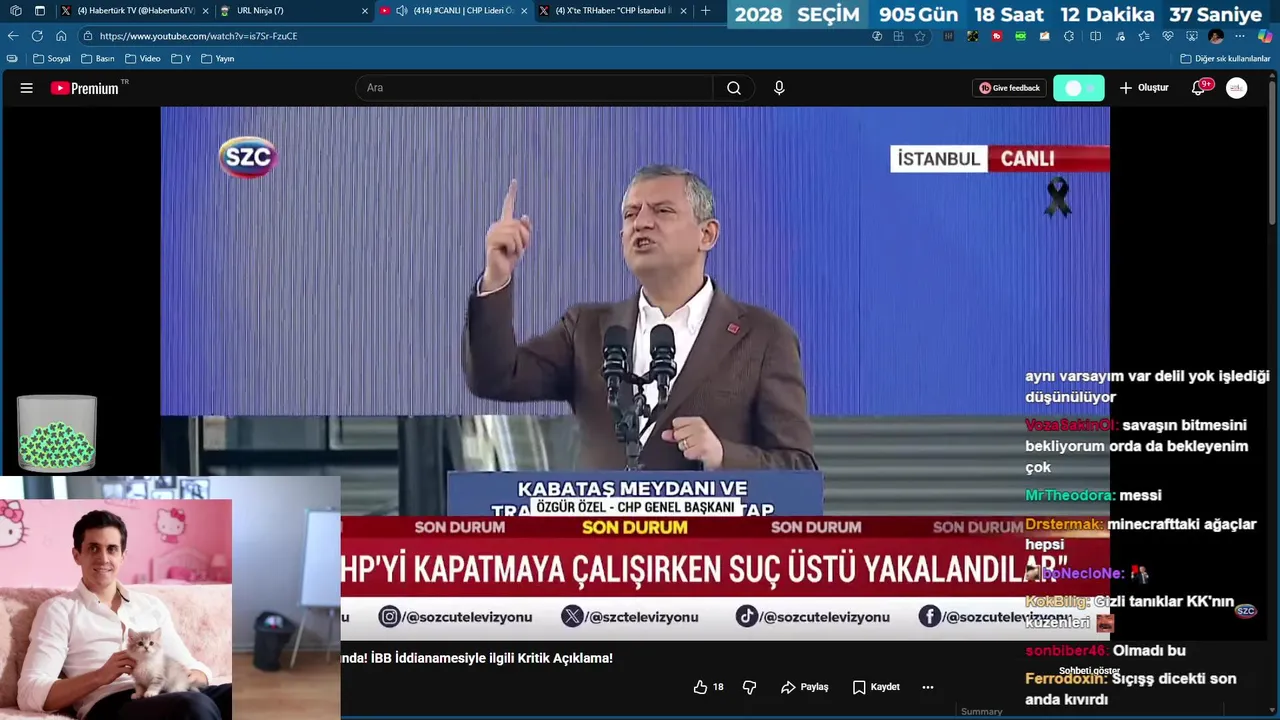Open the site info lock icon
This screenshot has width=1280, height=720.
pos(90,36)
